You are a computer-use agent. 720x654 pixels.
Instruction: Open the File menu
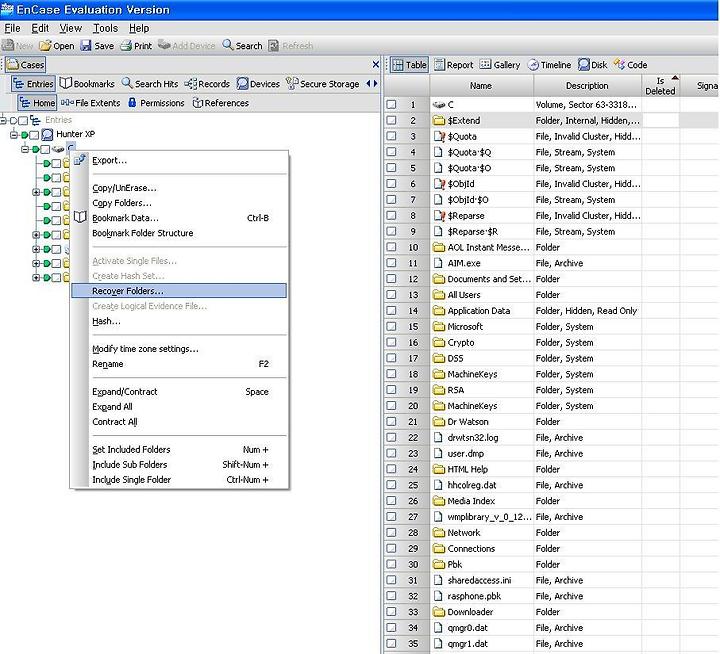coord(12,28)
